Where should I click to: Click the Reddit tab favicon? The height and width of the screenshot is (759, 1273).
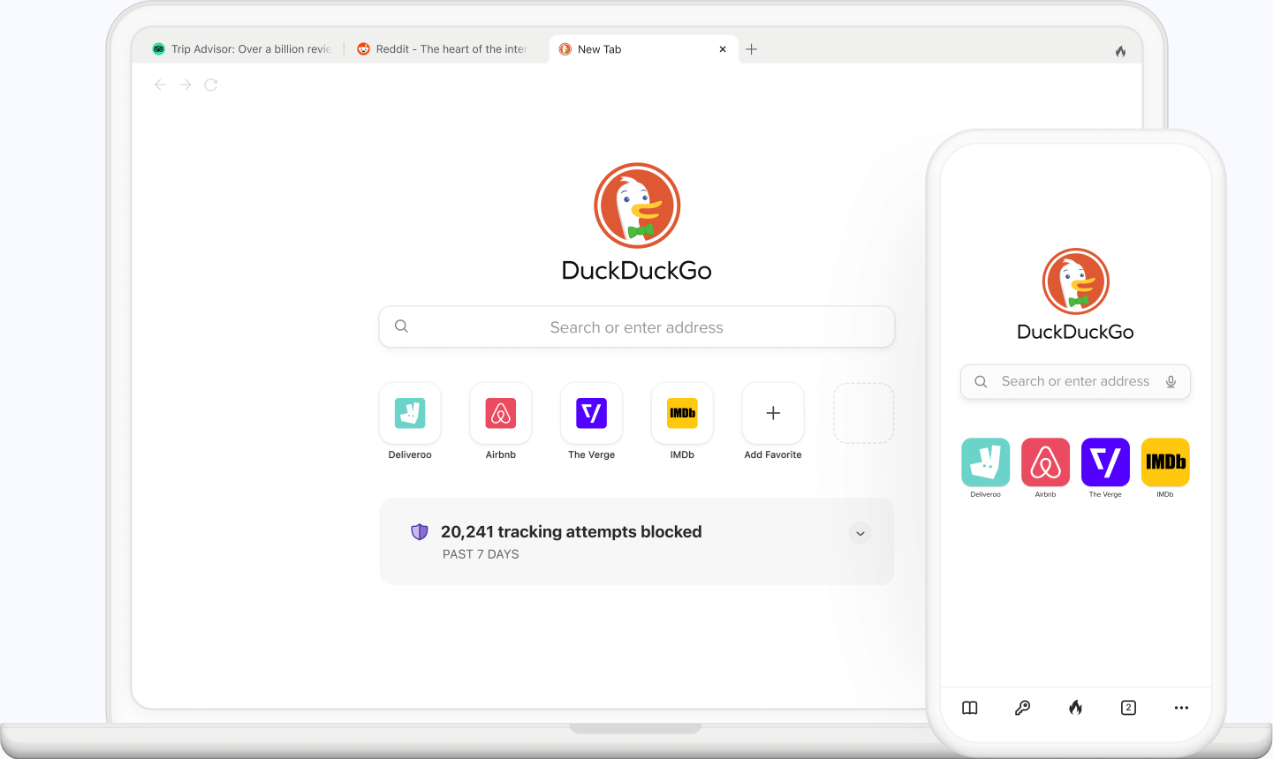364,49
